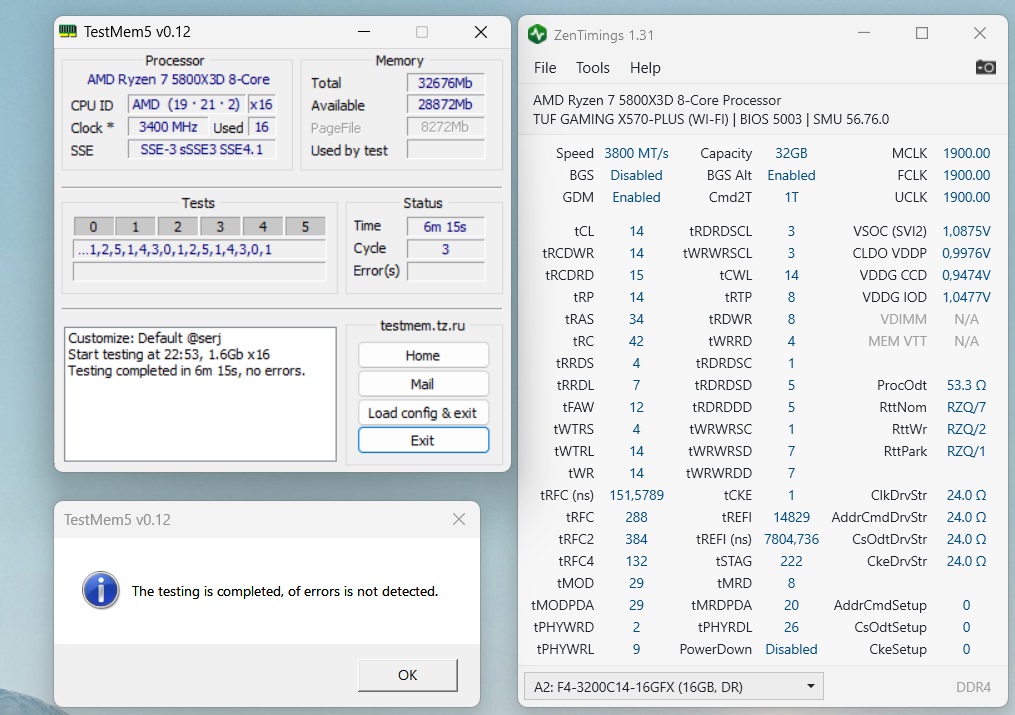Image resolution: width=1015 pixels, height=715 pixels.
Task: Click test number 3 box
Action: point(220,226)
